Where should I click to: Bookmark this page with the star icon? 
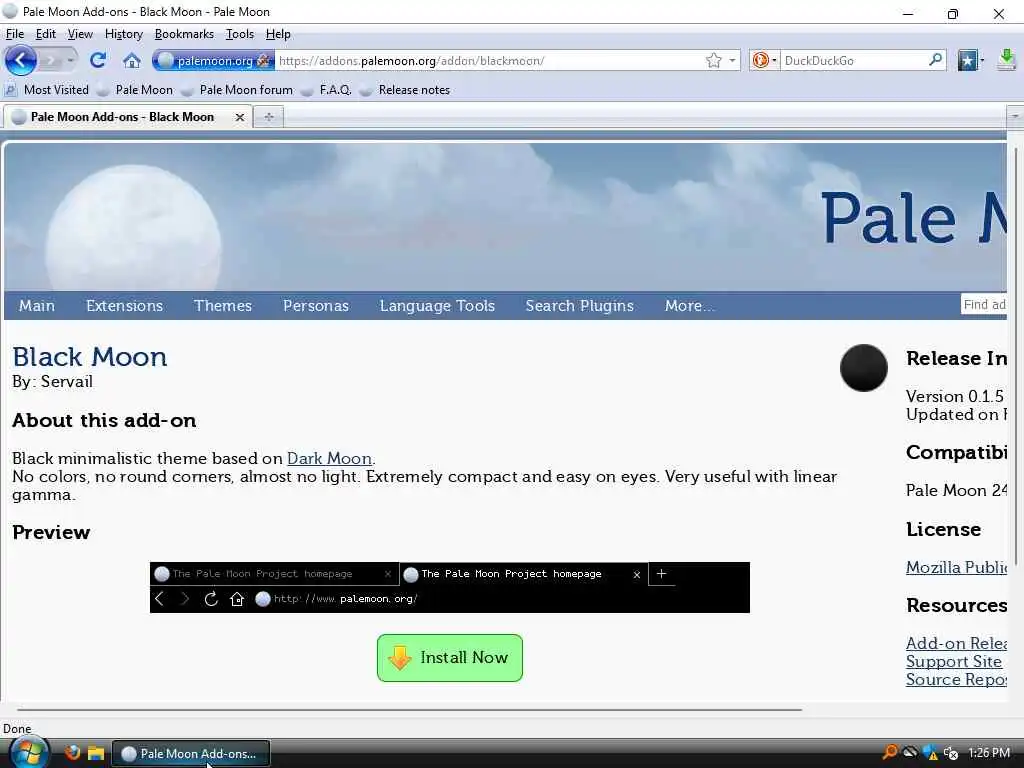[x=713, y=61]
